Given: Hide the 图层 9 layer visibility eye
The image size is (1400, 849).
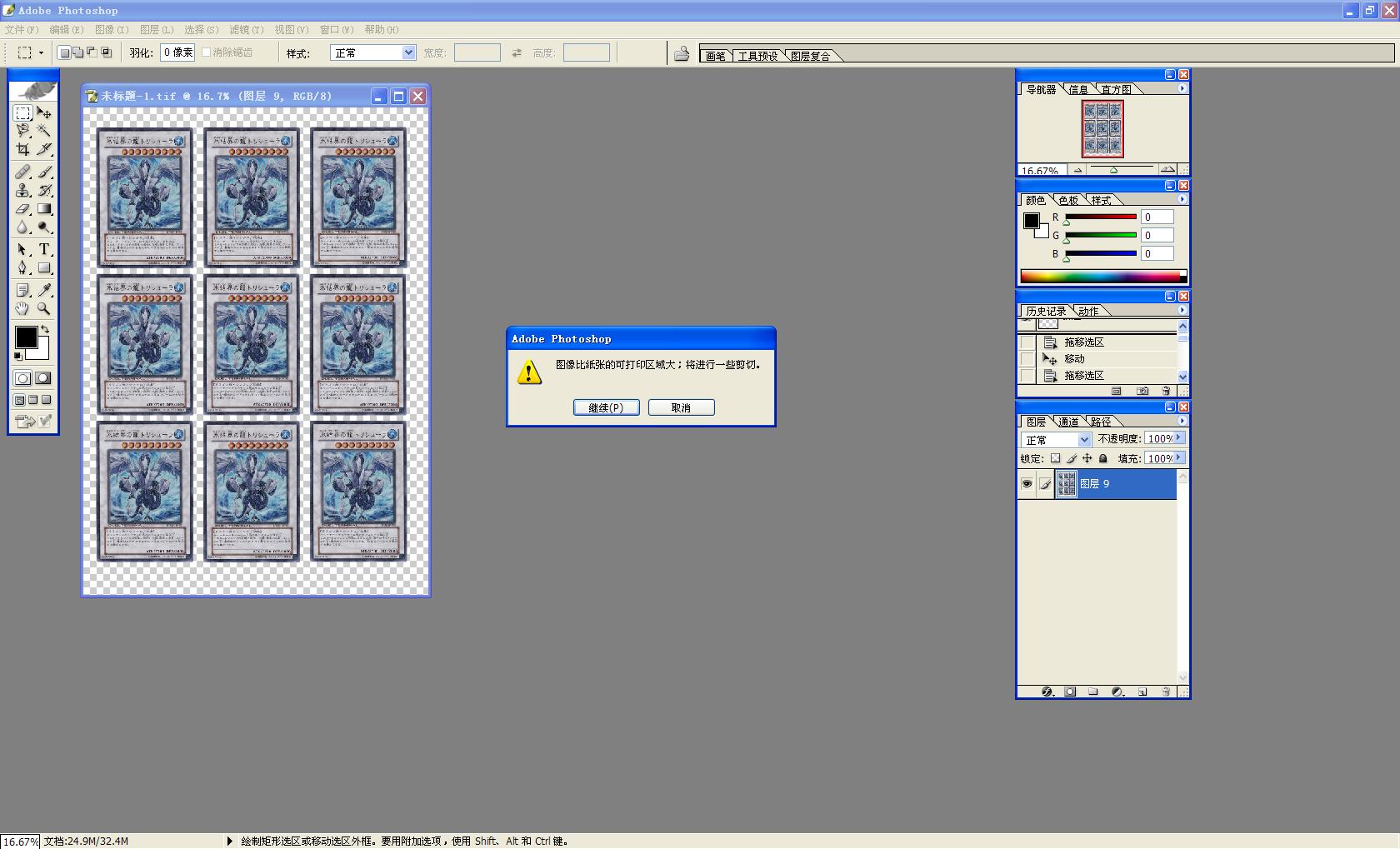Looking at the screenshot, I should pyautogui.click(x=1027, y=483).
